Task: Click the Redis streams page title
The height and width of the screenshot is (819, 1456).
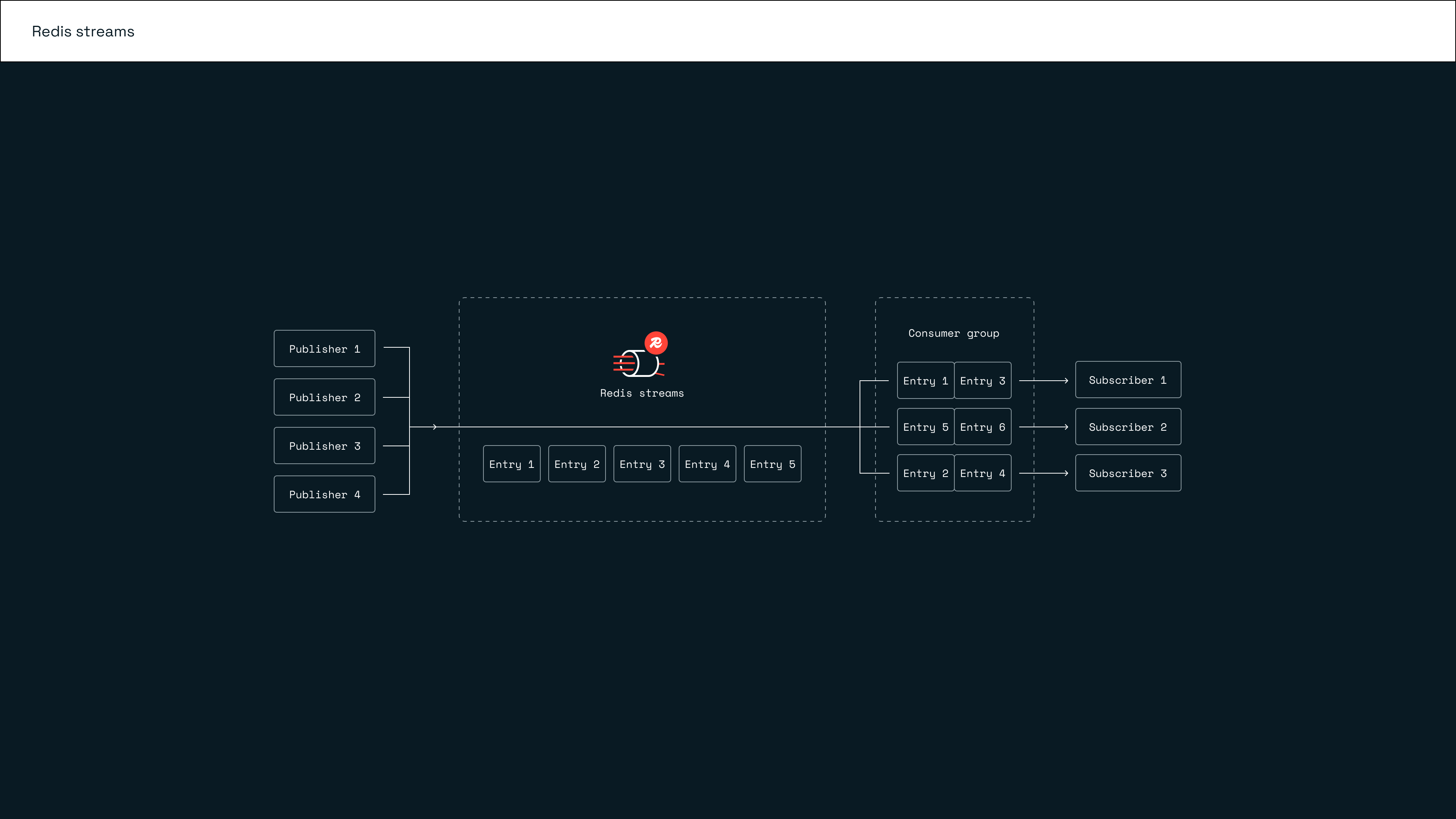Action: point(83,31)
